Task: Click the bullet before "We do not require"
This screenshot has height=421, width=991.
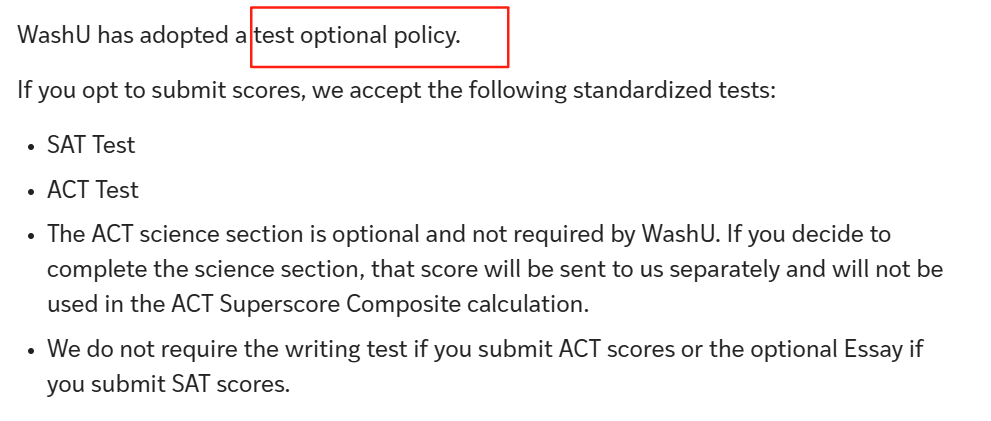Action: pos(31,350)
